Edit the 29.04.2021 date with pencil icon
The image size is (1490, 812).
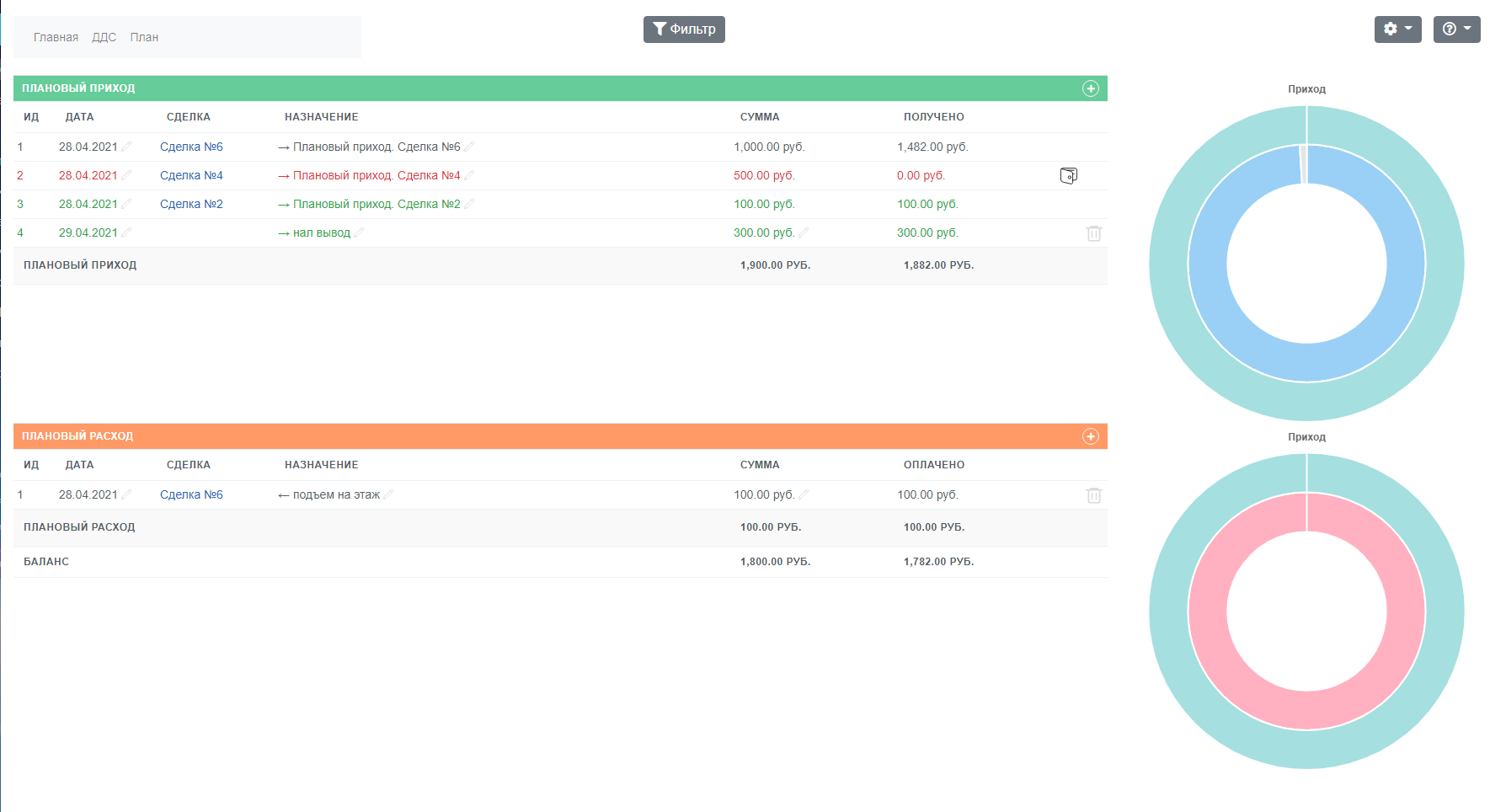click(127, 232)
